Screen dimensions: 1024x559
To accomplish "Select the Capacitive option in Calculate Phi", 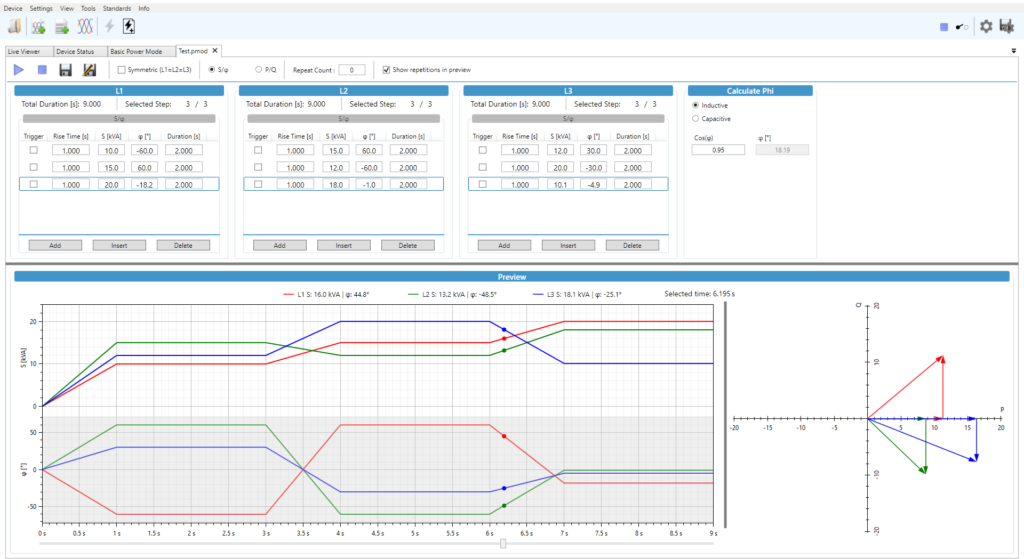I will [696, 118].
